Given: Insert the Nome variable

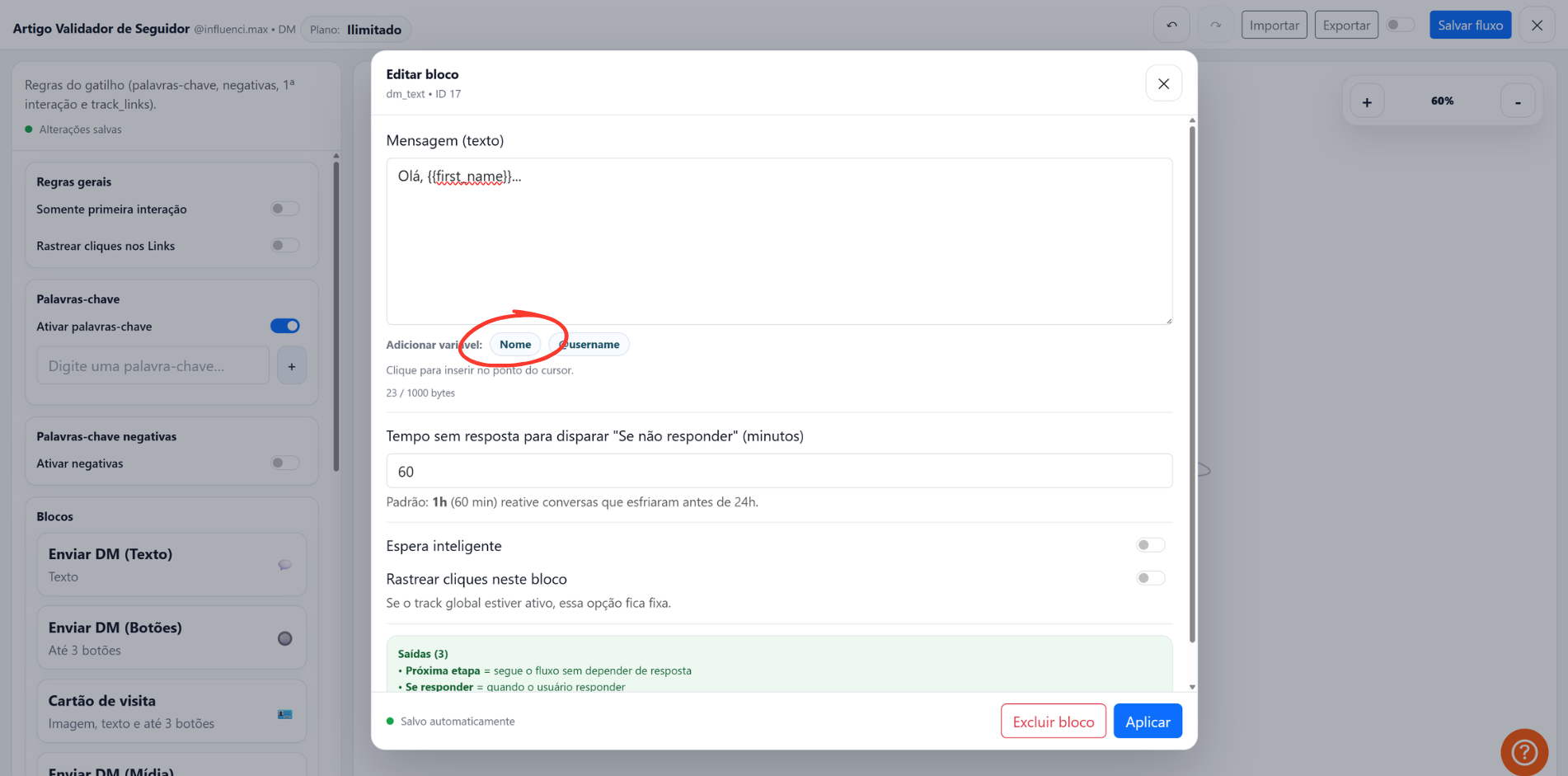Looking at the screenshot, I should point(515,345).
